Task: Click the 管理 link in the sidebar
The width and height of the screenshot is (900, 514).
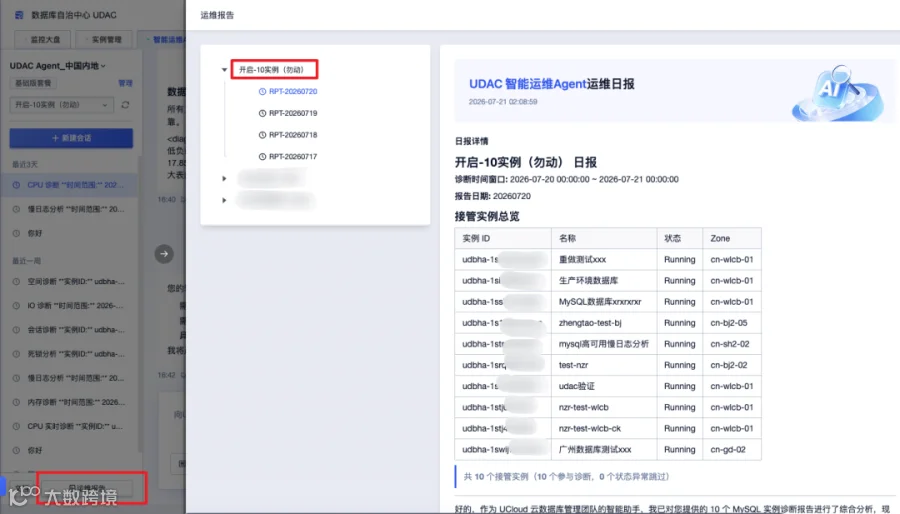Action: tap(125, 83)
